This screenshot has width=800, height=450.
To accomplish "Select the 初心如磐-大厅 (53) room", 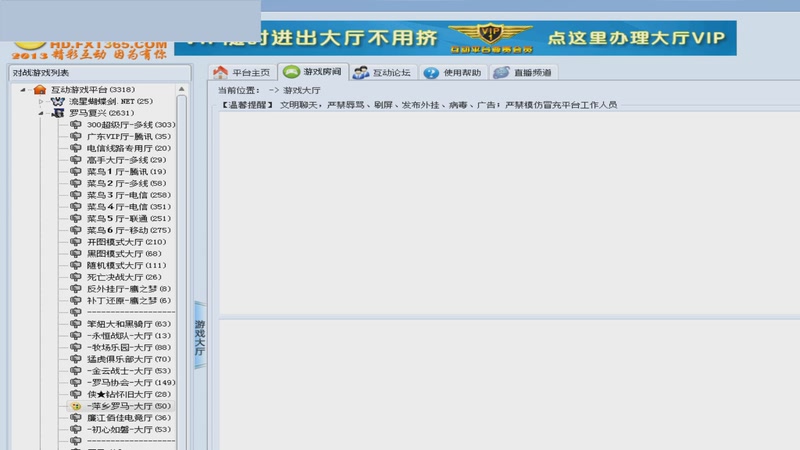I will (129, 430).
